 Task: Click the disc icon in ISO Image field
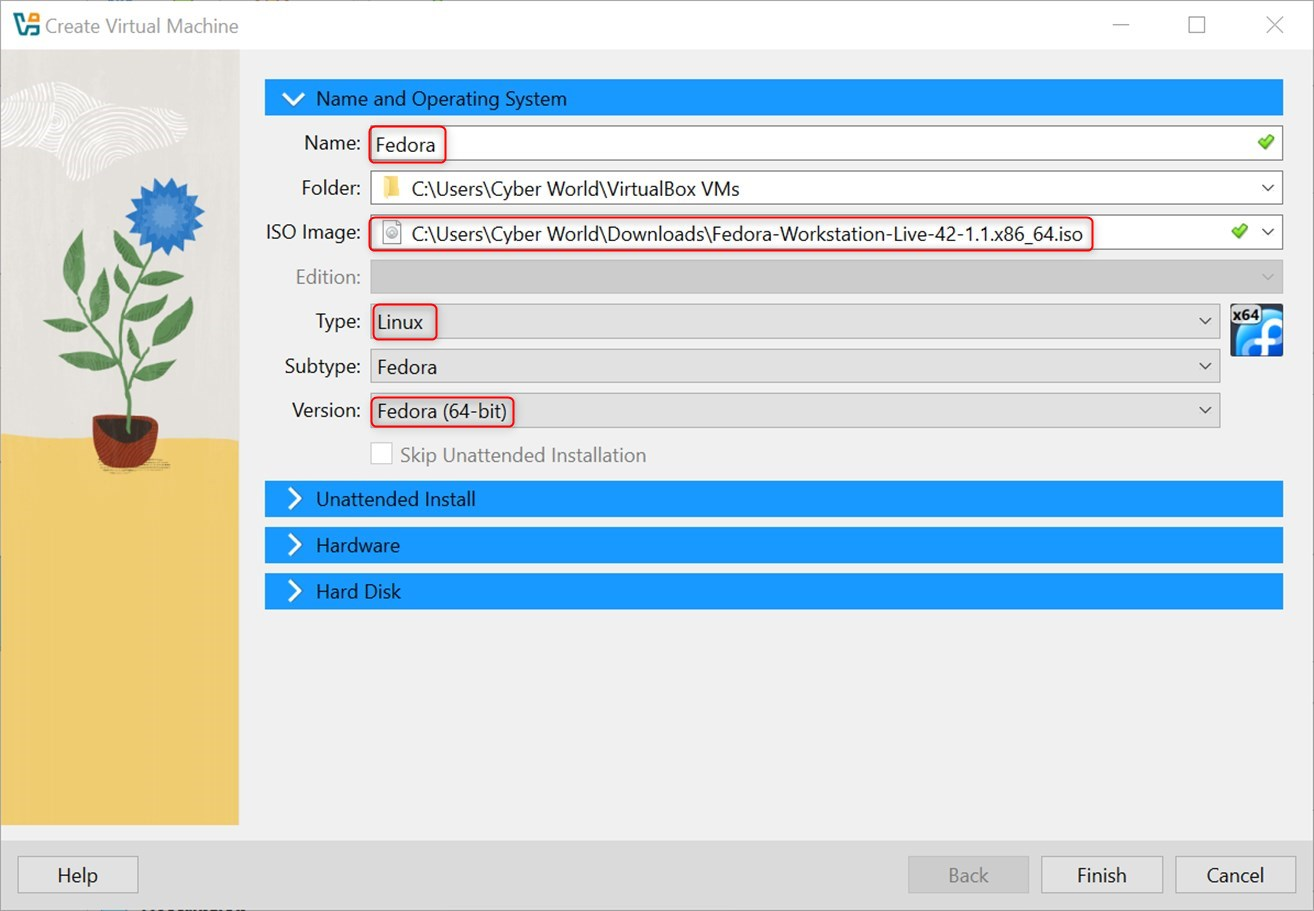coord(392,232)
